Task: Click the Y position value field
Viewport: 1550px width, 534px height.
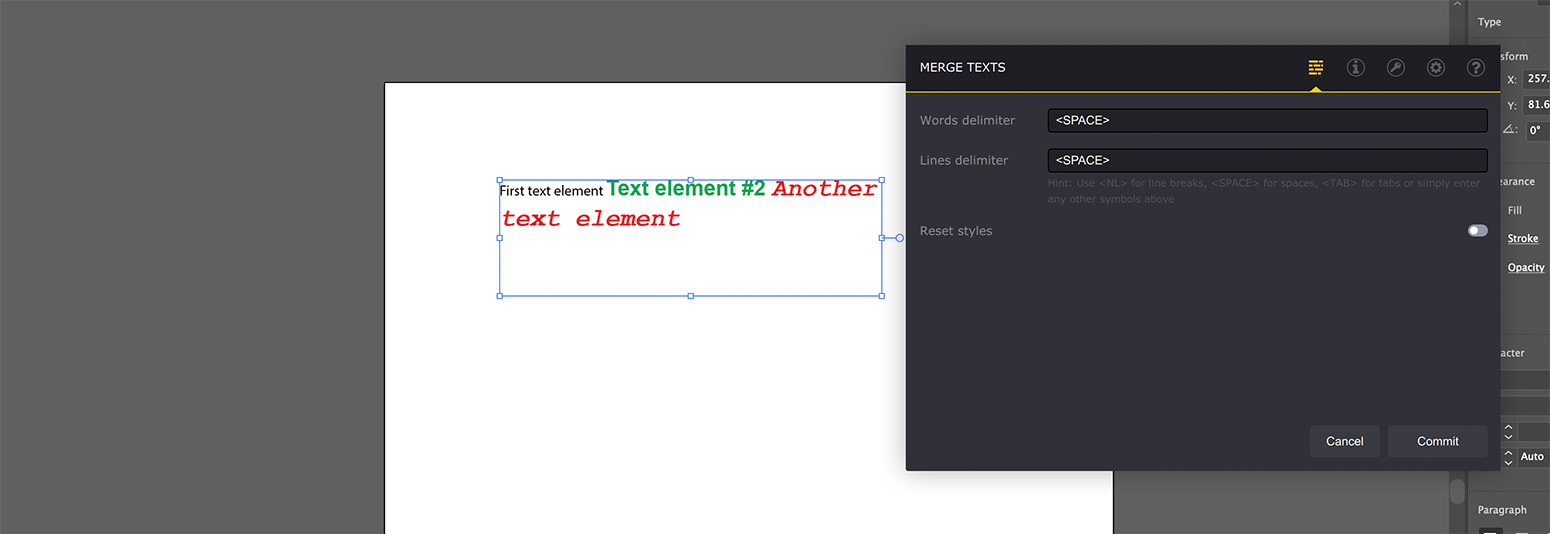Action: tap(1537, 105)
